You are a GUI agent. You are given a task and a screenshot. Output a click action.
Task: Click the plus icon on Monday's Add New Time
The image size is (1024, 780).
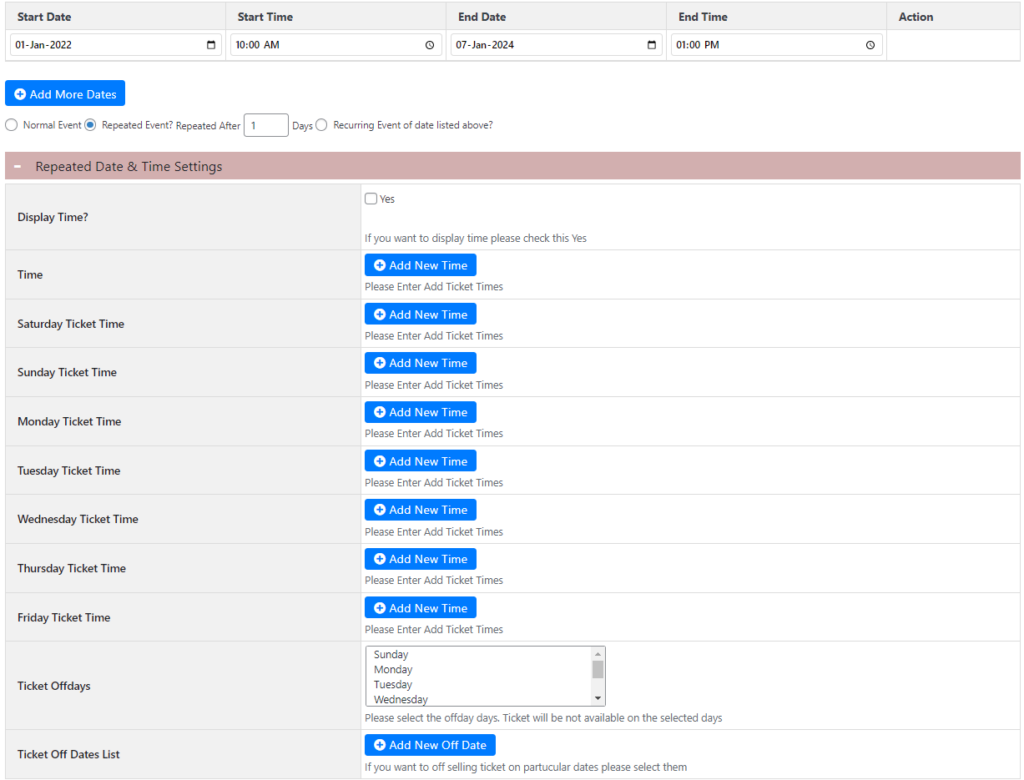[x=378, y=412]
